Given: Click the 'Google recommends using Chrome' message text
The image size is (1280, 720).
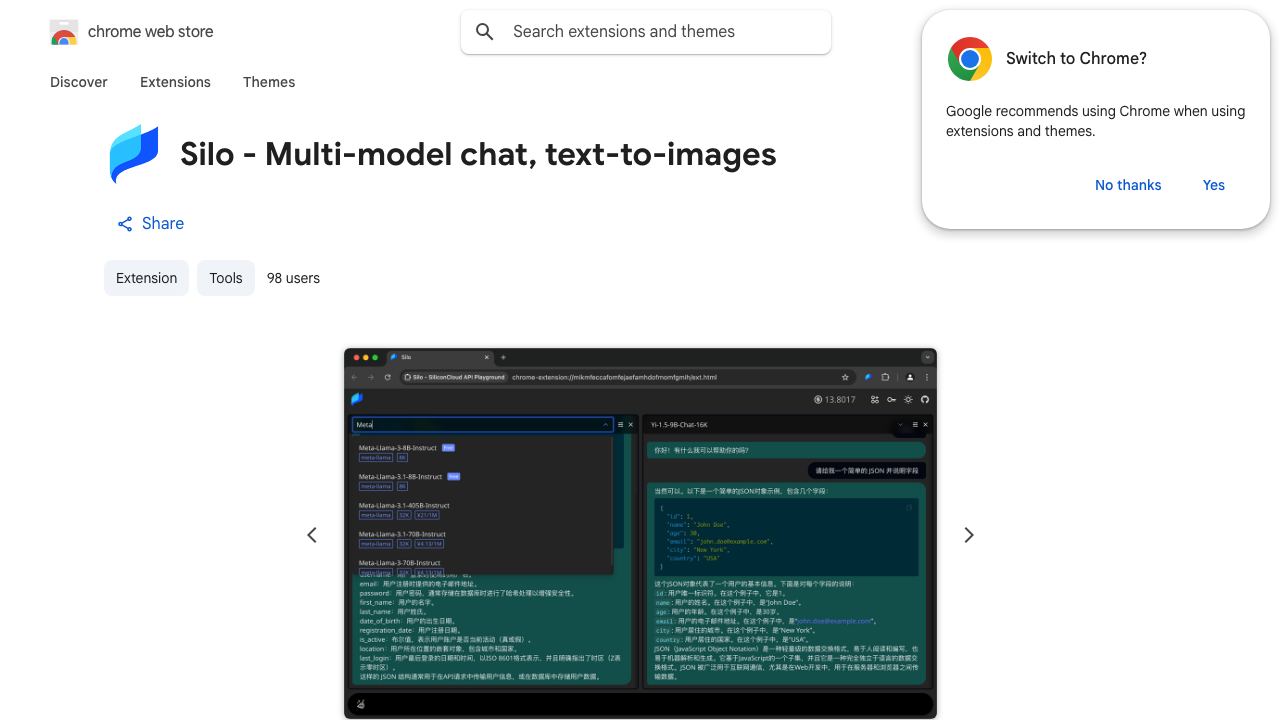Looking at the screenshot, I should tap(1095, 121).
